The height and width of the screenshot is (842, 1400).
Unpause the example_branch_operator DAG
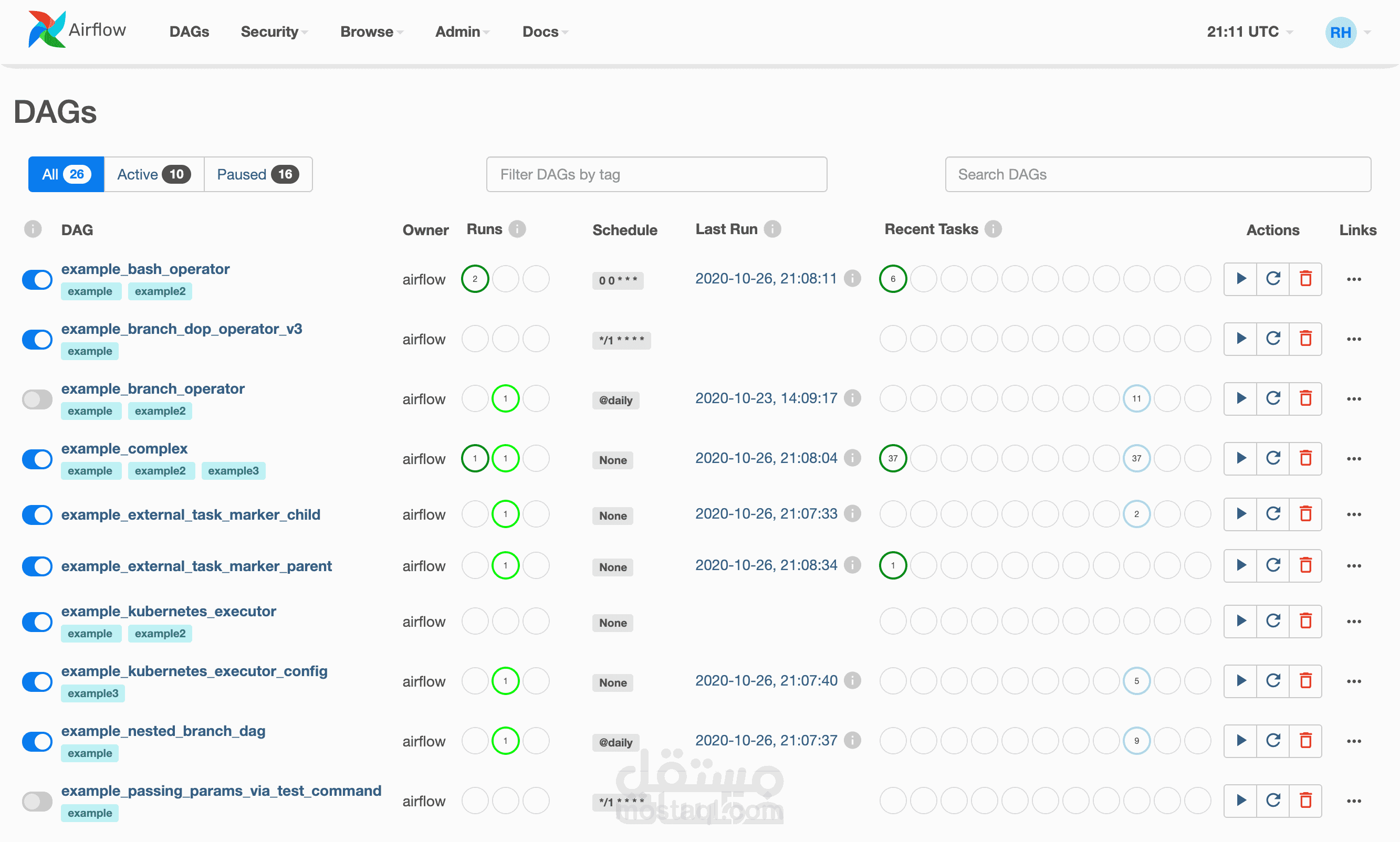coord(37,399)
